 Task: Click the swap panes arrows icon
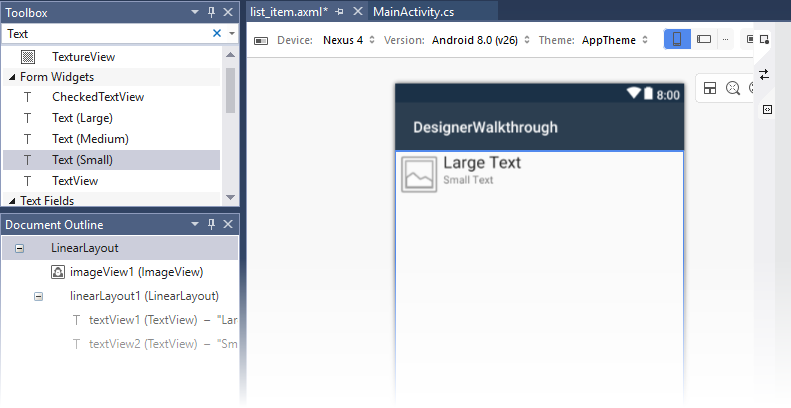click(764, 75)
